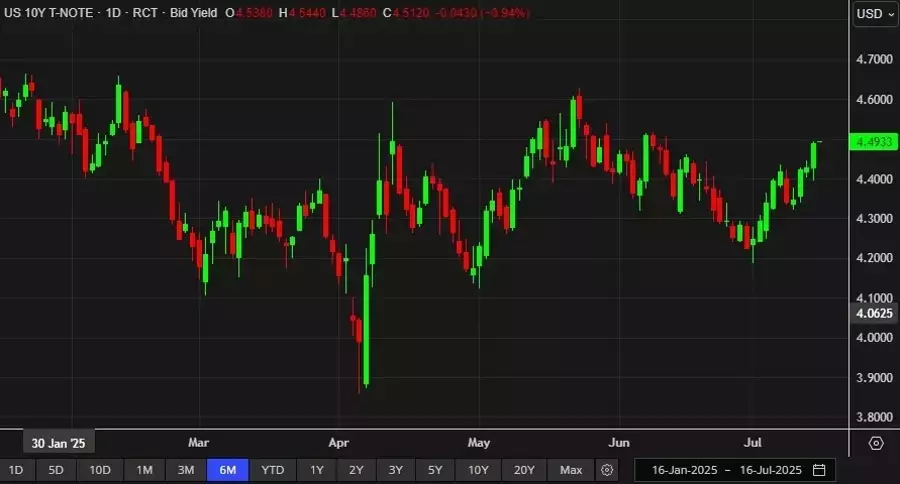This screenshot has width=900, height=484.
Task: Click the RCT label in header
Action: [x=145, y=13]
